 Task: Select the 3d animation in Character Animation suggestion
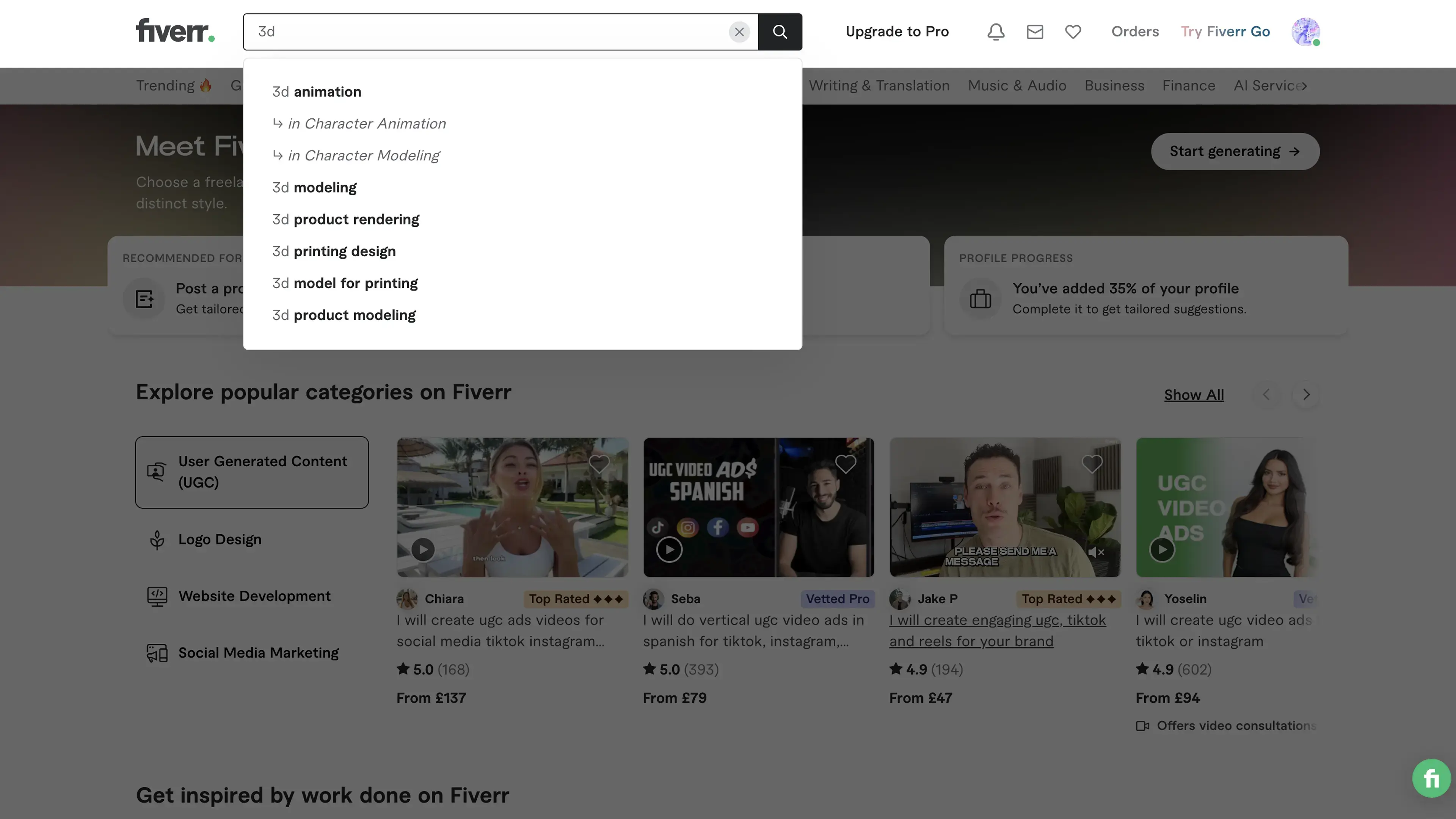366,124
